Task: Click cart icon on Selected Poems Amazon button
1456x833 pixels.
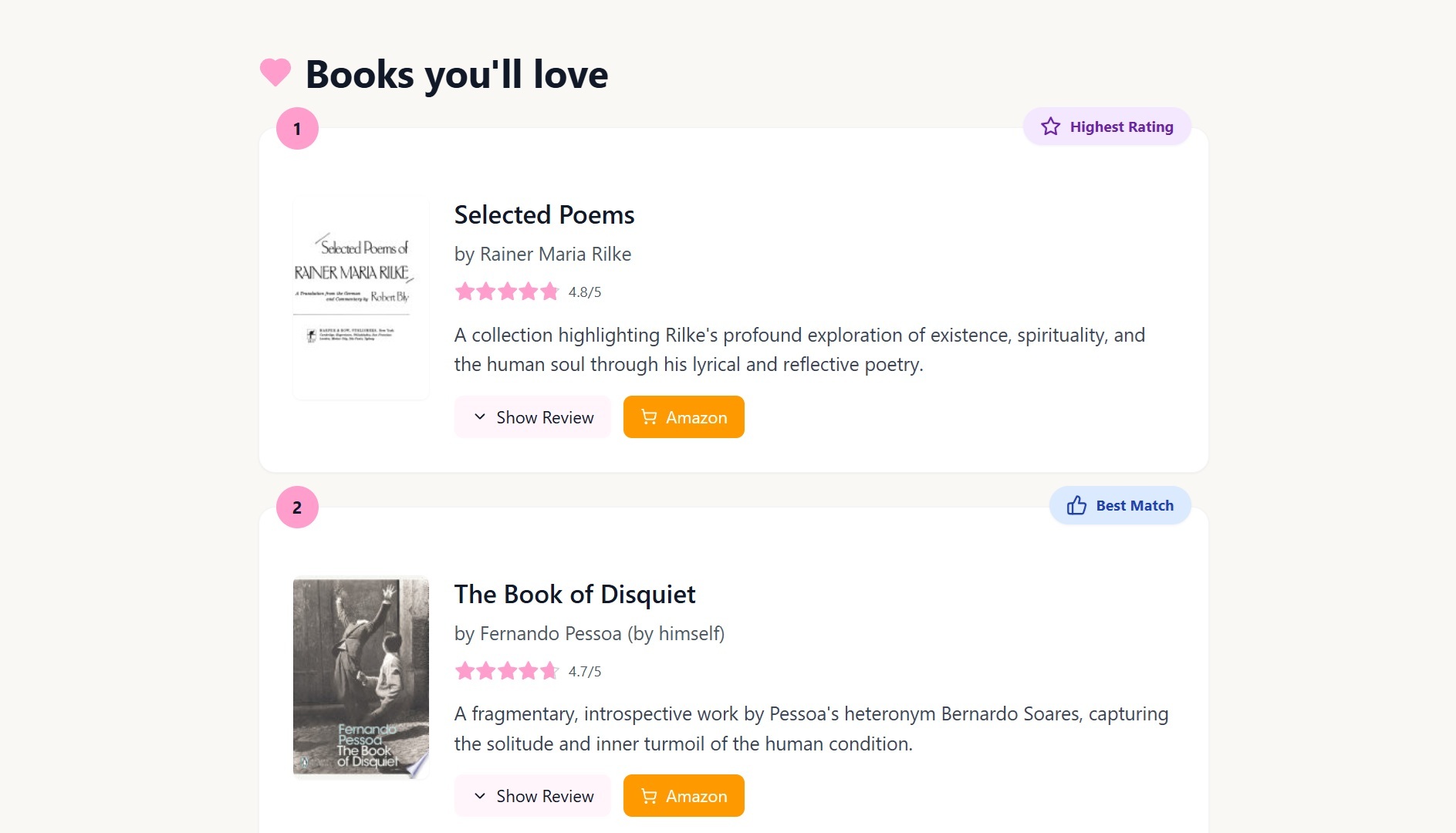Action: (x=649, y=417)
